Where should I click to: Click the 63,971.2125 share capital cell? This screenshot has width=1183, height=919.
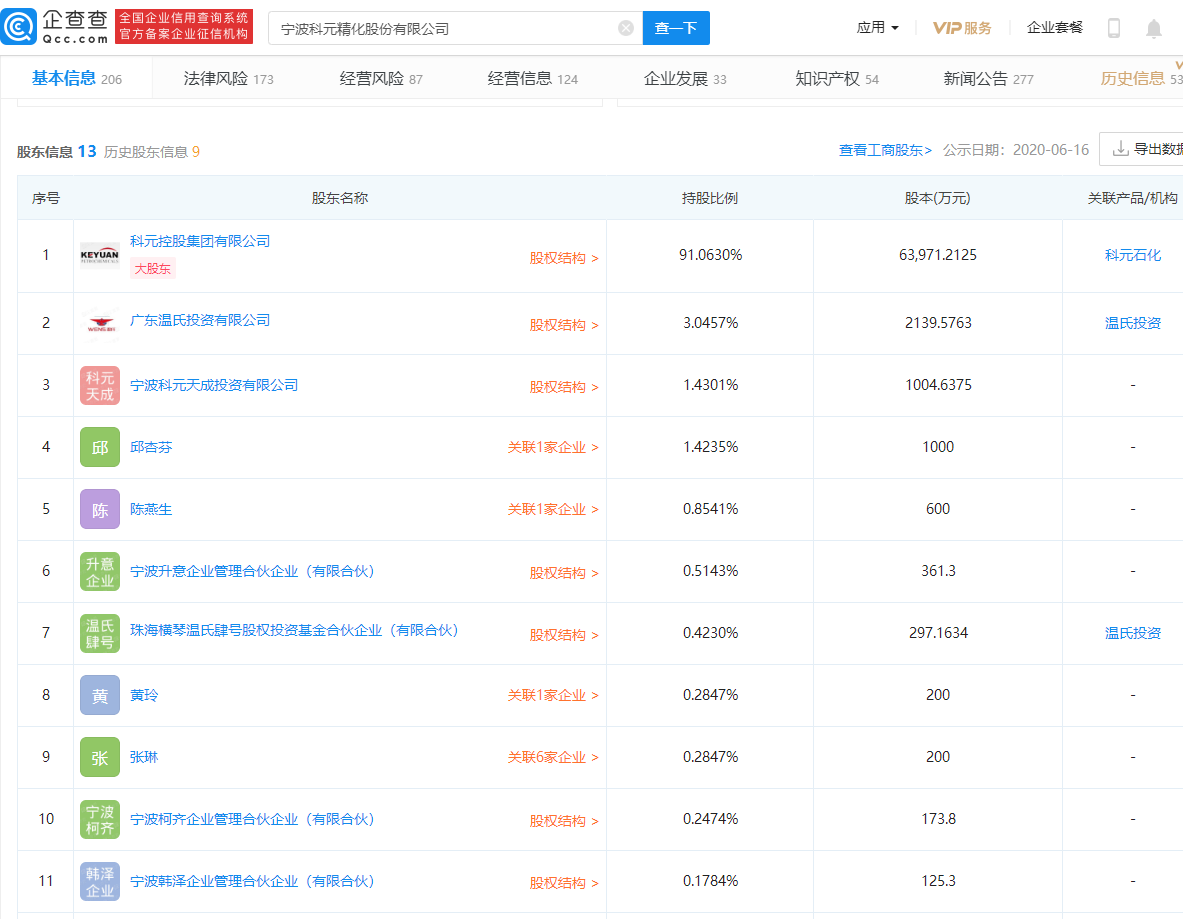938,255
